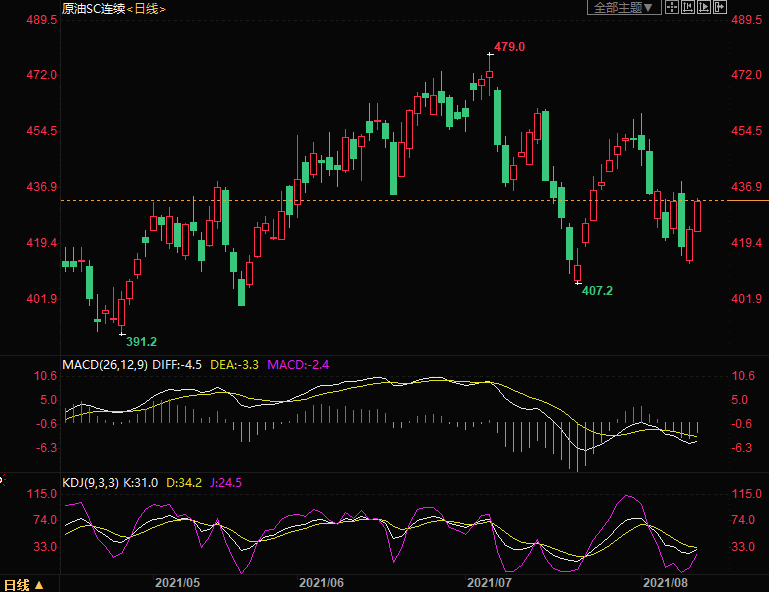The width and height of the screenshot is (769, 592).
Task: Expand the 日线 period selector at bottom
Action: tap(24, 585)
